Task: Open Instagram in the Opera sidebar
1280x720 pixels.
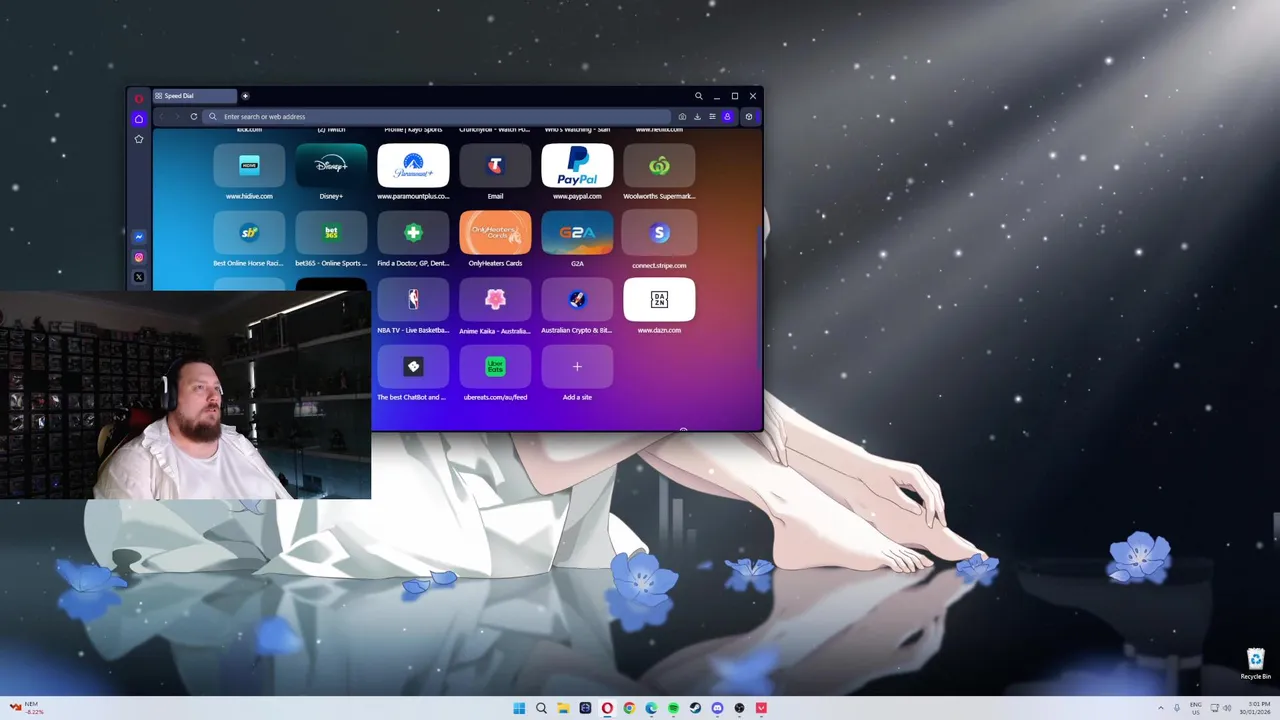Action: [x=139, y=257]
